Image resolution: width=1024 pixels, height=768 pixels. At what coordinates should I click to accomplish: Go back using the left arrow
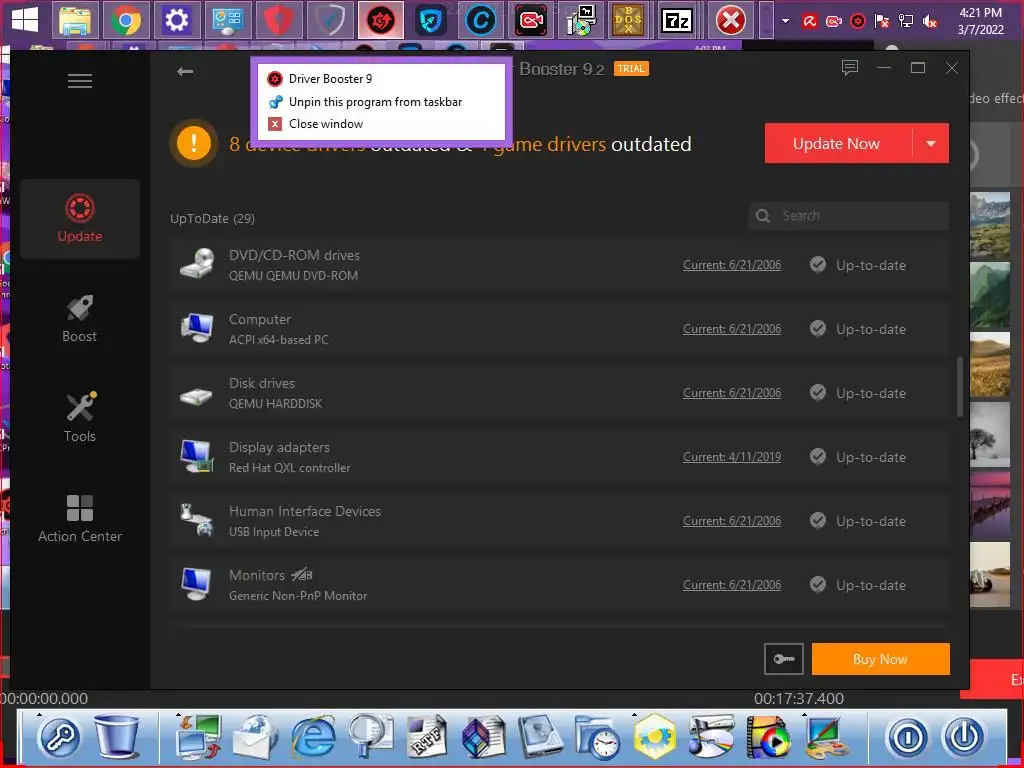pos(185,71)
